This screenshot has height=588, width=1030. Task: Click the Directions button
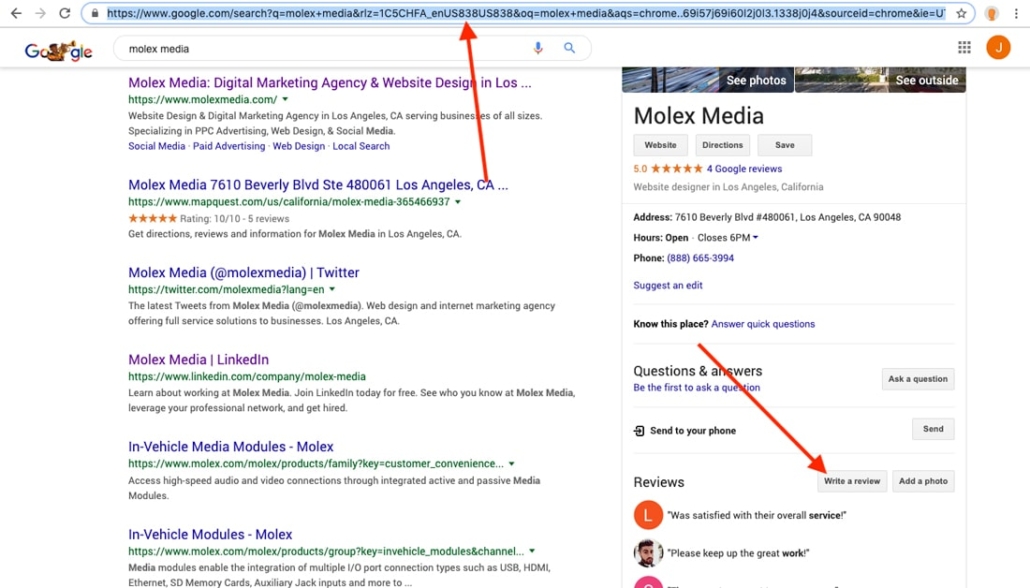click(x=722, y=145)
